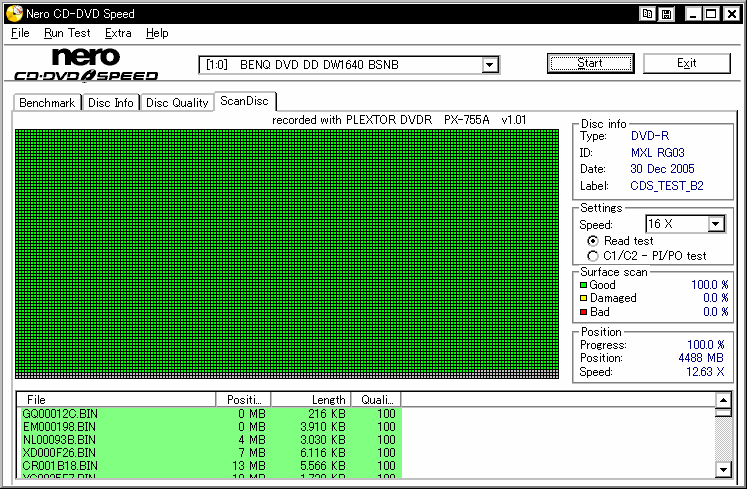
Task: Click the 4 MB position cell
Action: (x=252, y=439)
